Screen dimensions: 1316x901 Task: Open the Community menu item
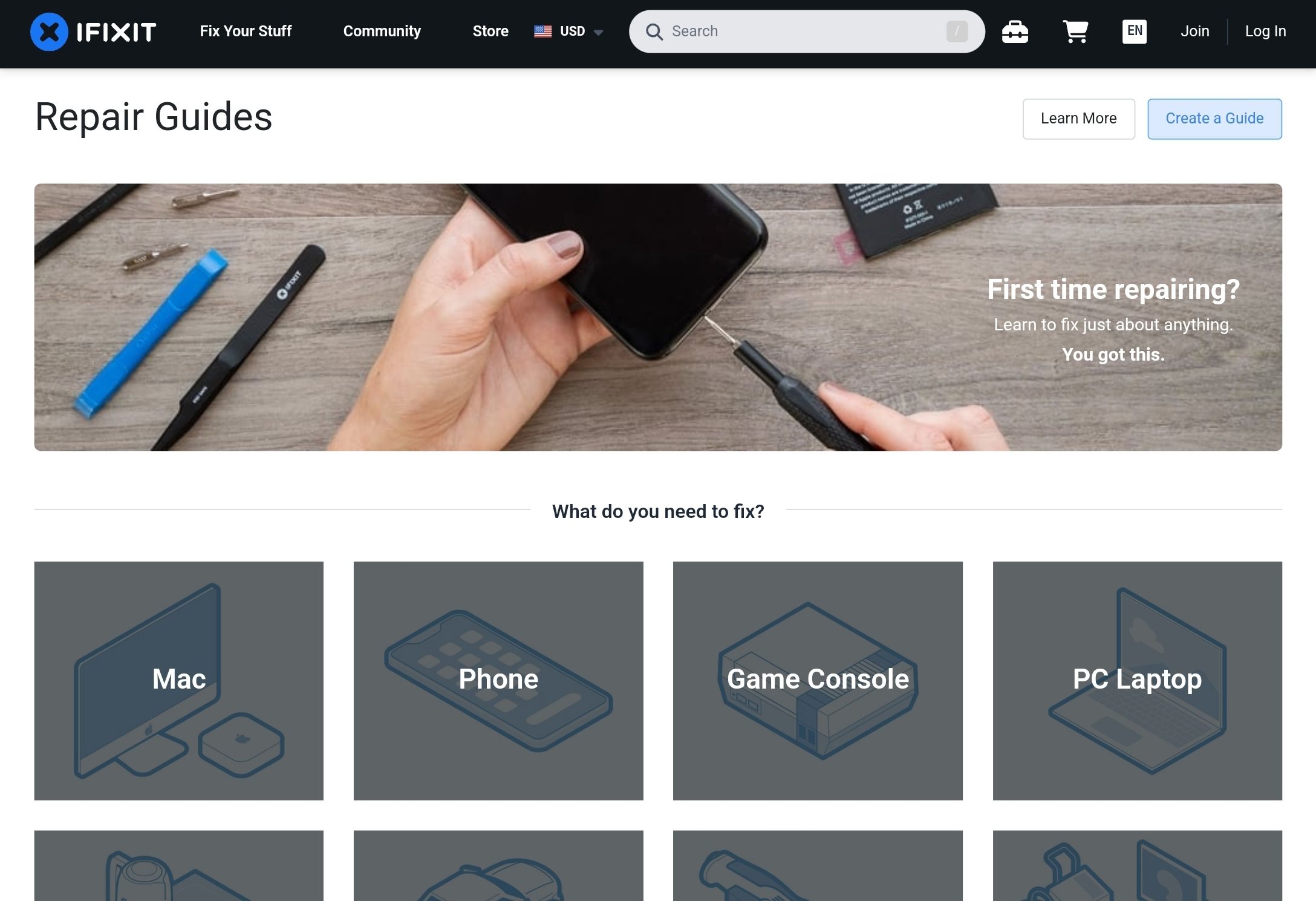(x=382, y=31)
